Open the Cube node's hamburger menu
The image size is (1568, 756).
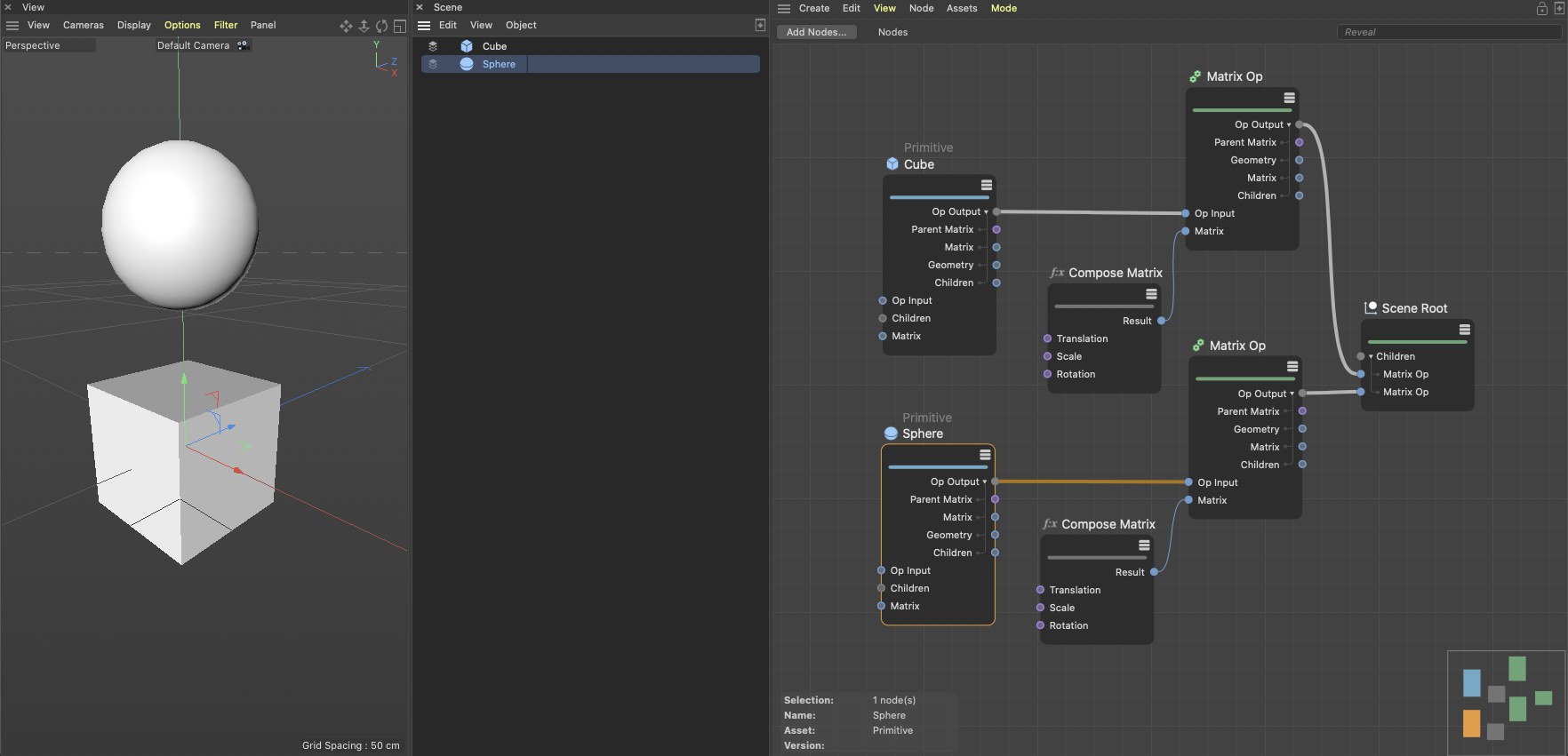coord(986,186)
